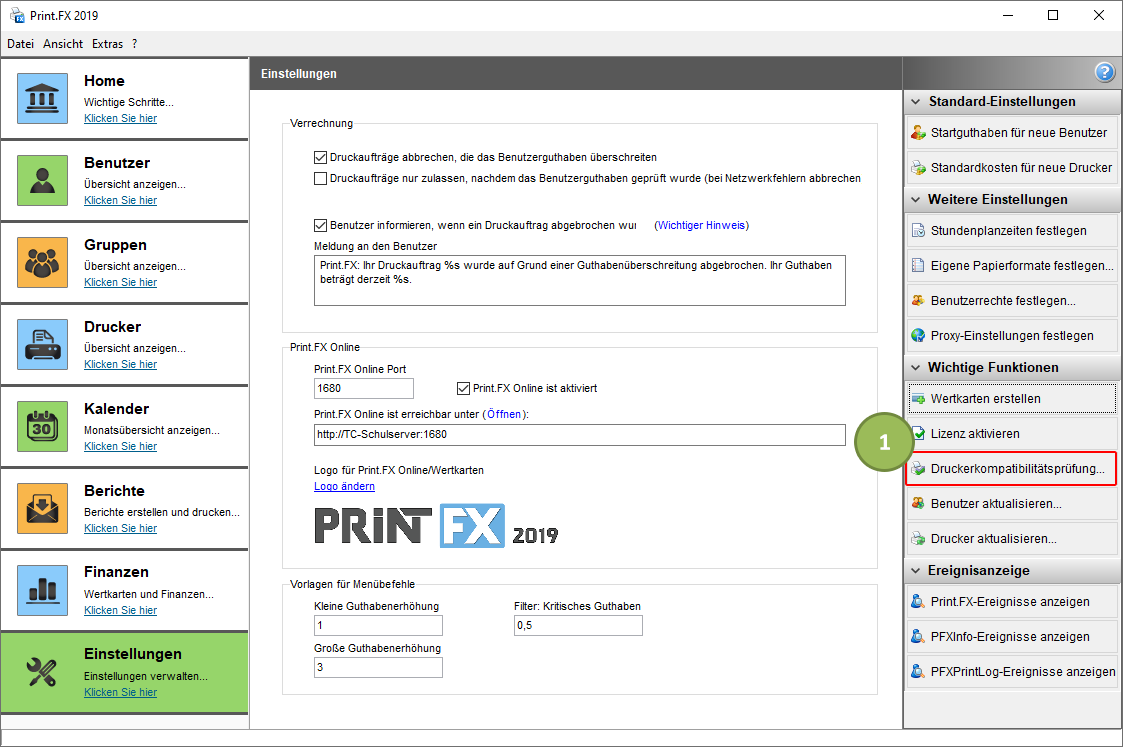The image size is (1123, 747).
Task: Click 'Klicken Sie hier' under Benutzer
Action: (x=120, y=200)
